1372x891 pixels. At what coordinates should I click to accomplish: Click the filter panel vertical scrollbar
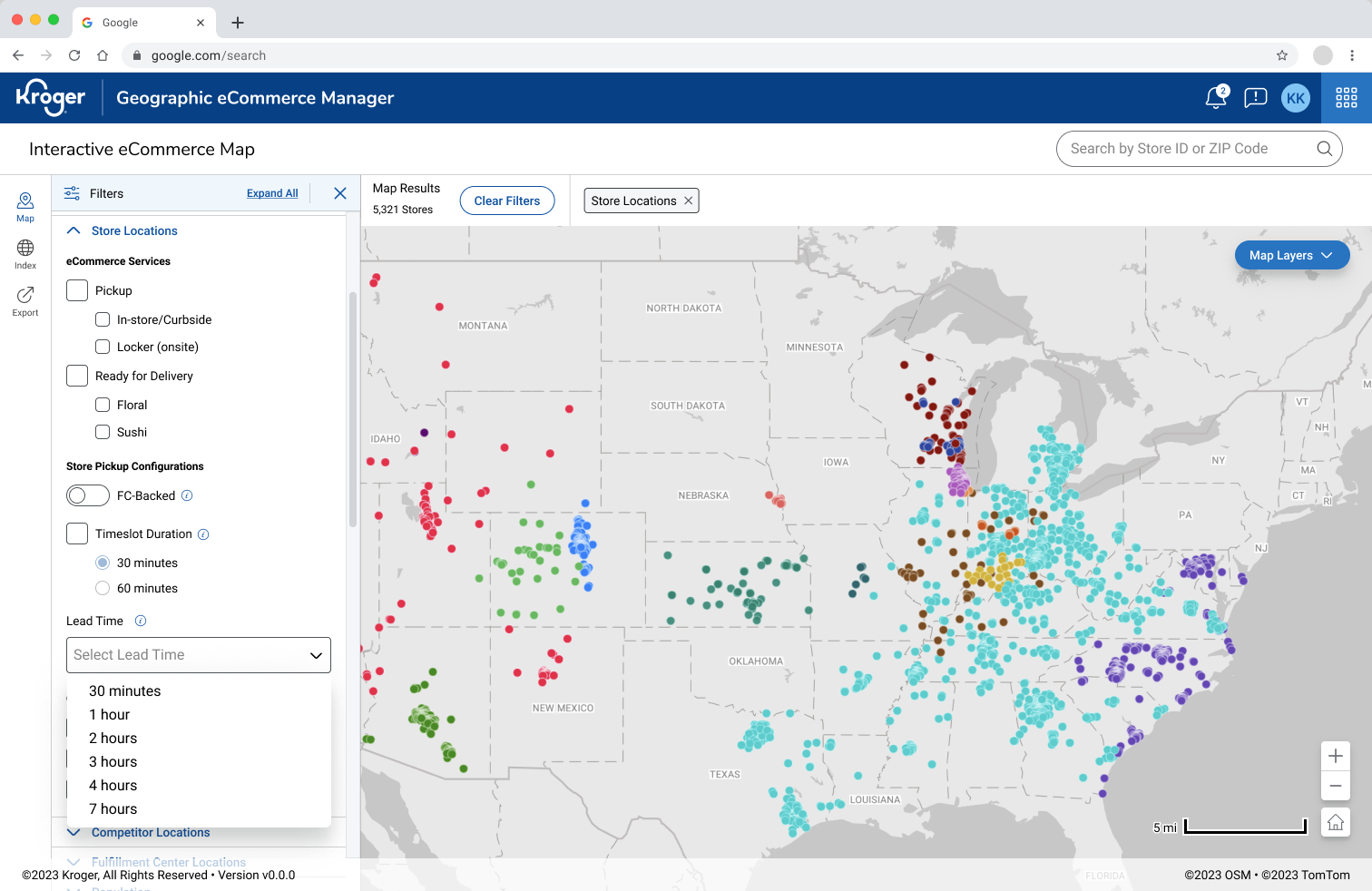[353, 408]
